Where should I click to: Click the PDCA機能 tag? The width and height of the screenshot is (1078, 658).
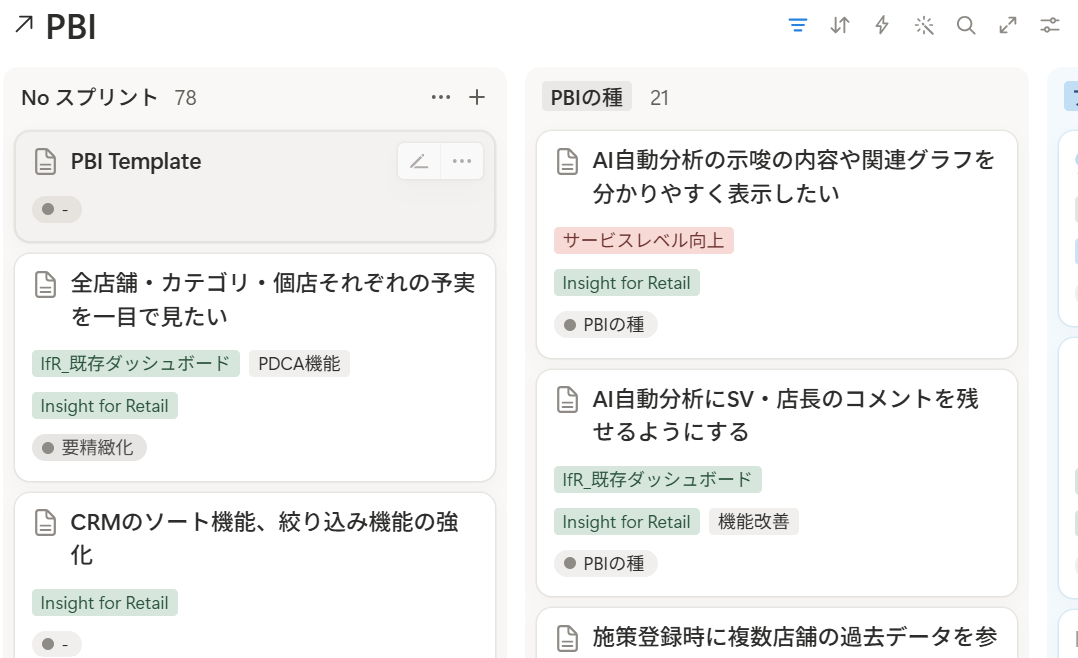[299, 364]
